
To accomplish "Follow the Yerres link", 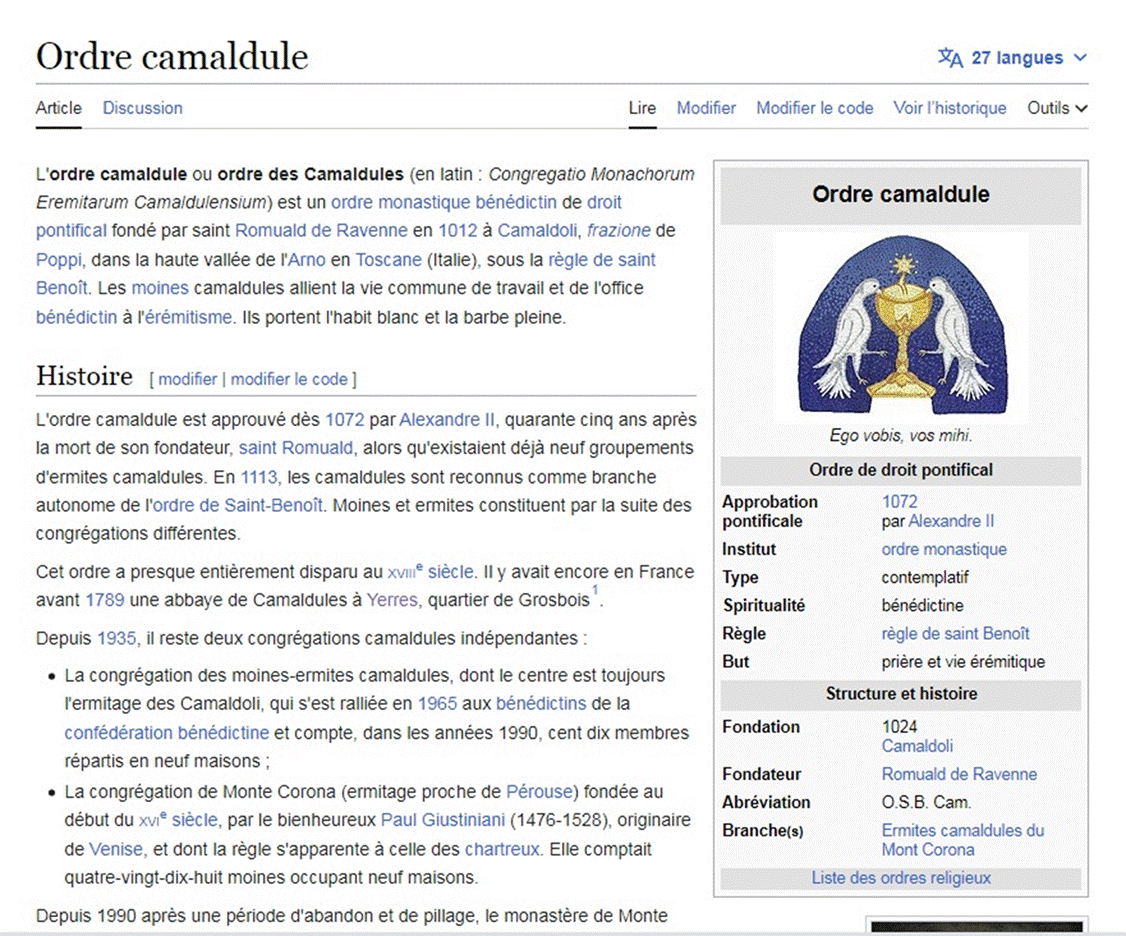I will [392, 600].
